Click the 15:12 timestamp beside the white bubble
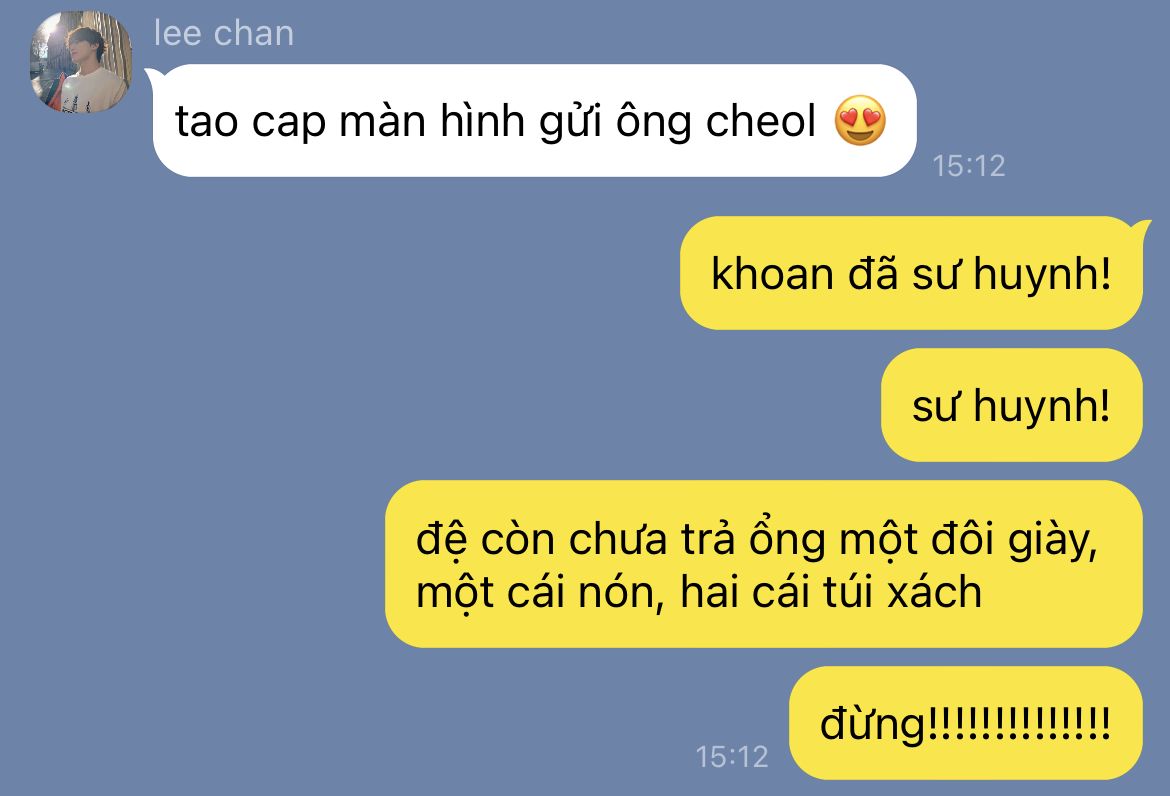 (x=969, y=166)
